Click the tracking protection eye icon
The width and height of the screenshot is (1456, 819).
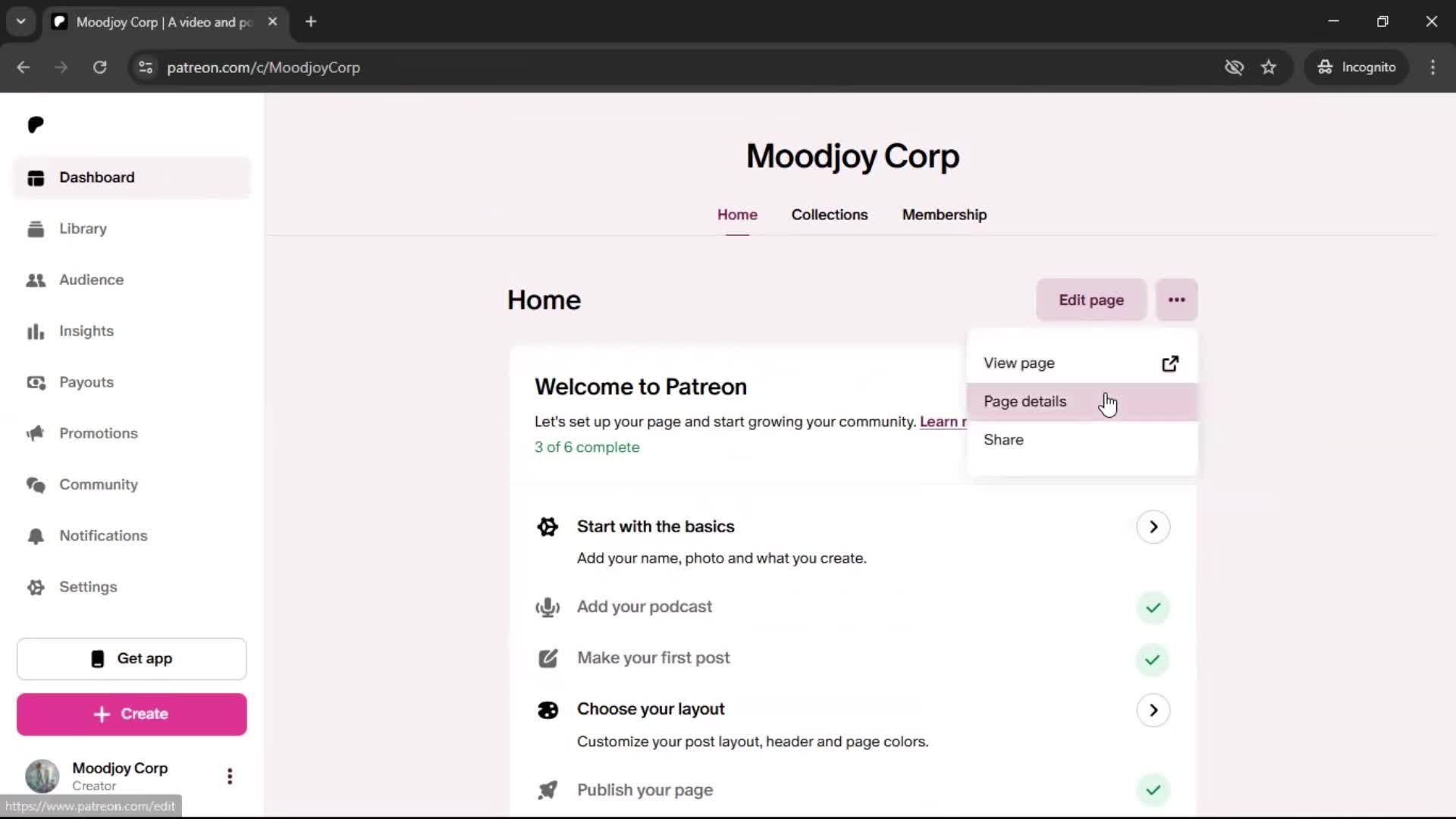1235,67
